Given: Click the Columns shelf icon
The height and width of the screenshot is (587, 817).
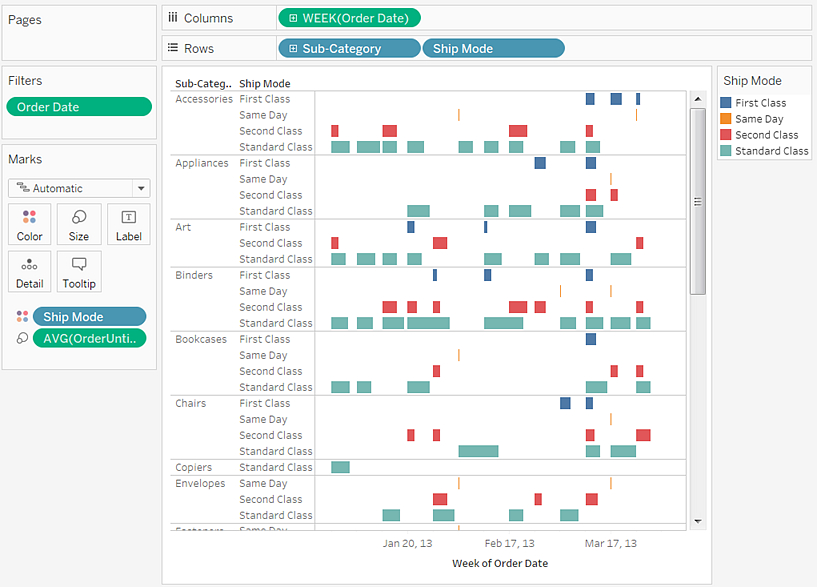Looking at the screenshot, I should click(172, 18).
